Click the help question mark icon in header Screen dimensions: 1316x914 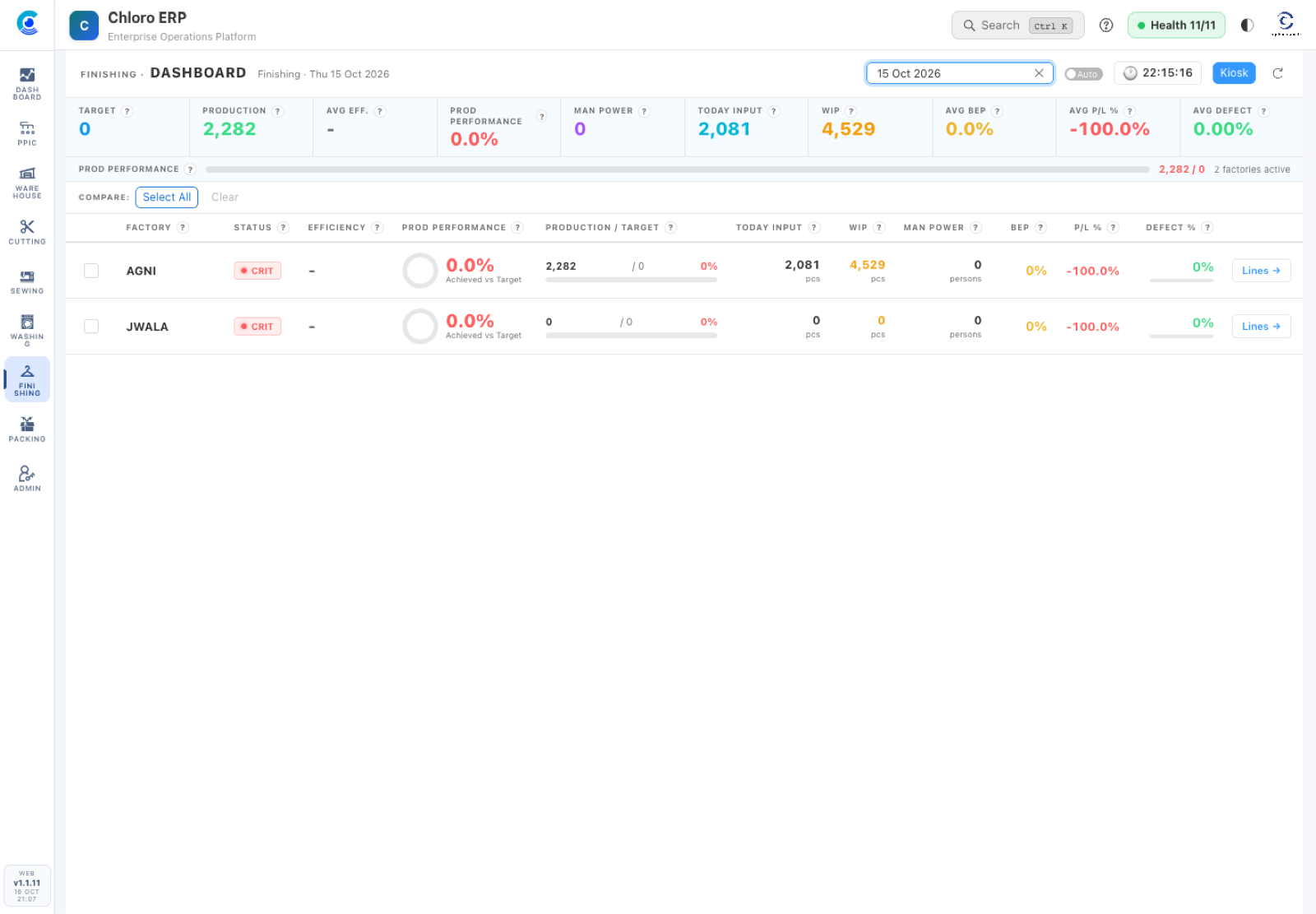click(1106, 26)
